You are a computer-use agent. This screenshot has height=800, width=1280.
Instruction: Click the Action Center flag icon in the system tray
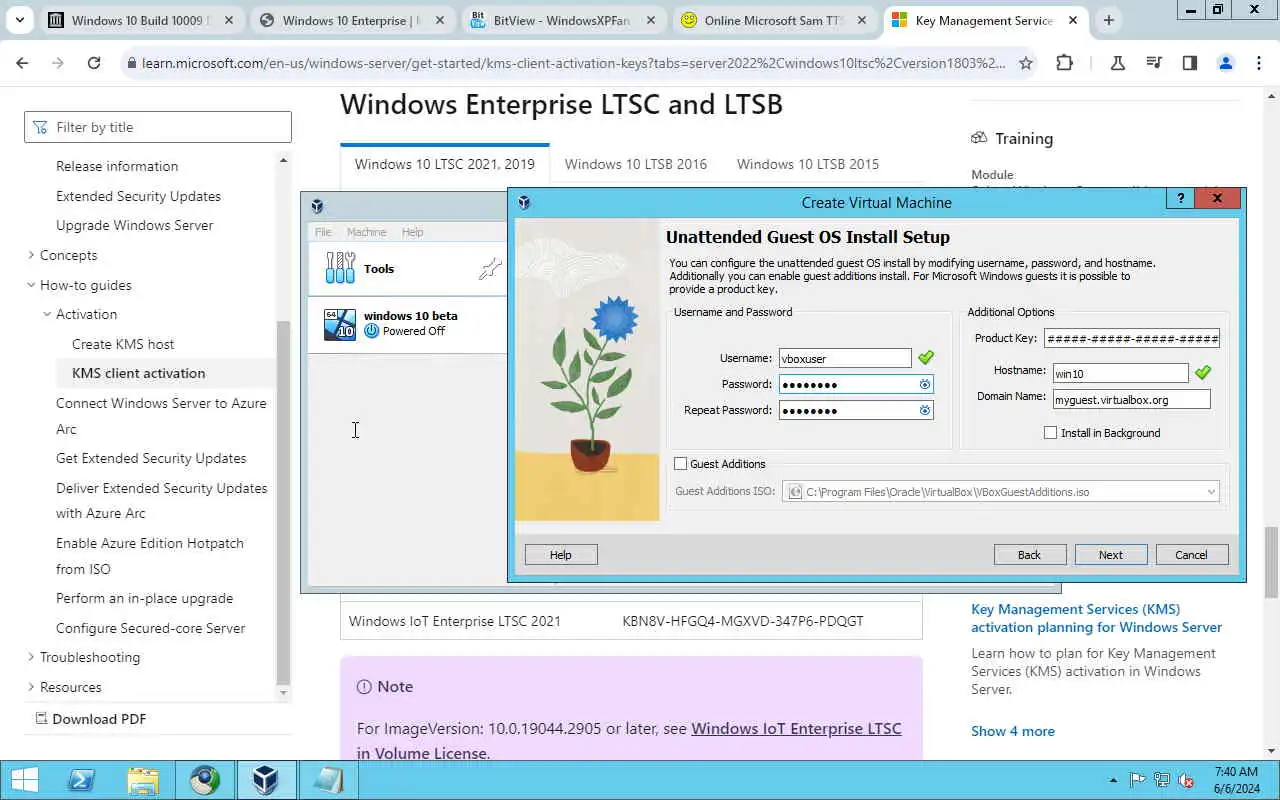1138,780
